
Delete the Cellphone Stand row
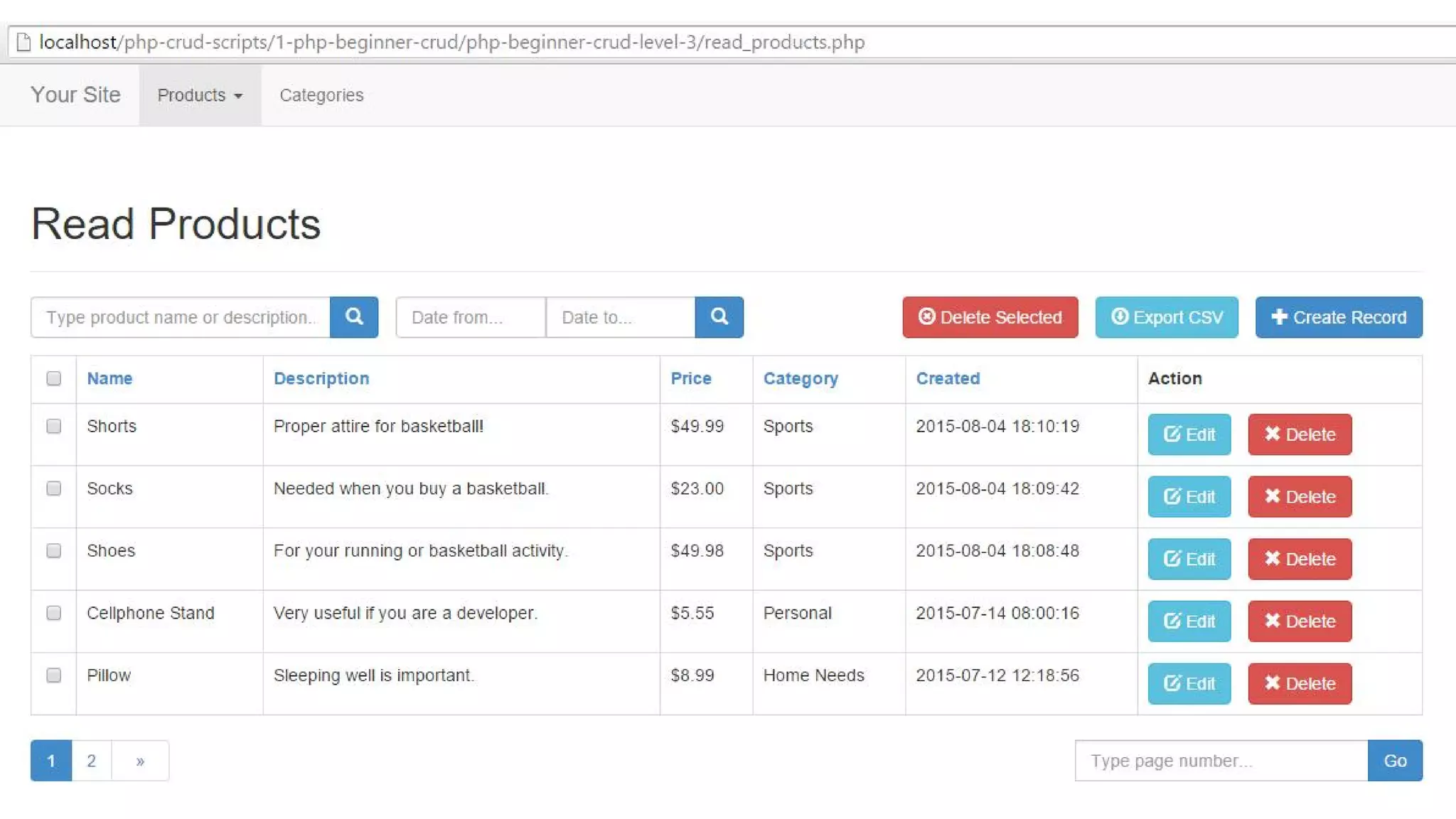pos(1299,621)
